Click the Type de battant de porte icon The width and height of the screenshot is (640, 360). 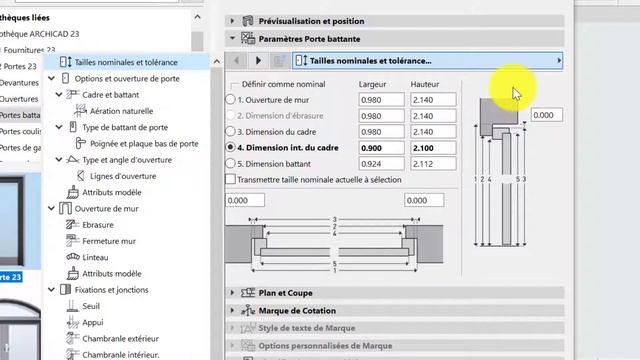pyautogui.click(x=73, y=127)
